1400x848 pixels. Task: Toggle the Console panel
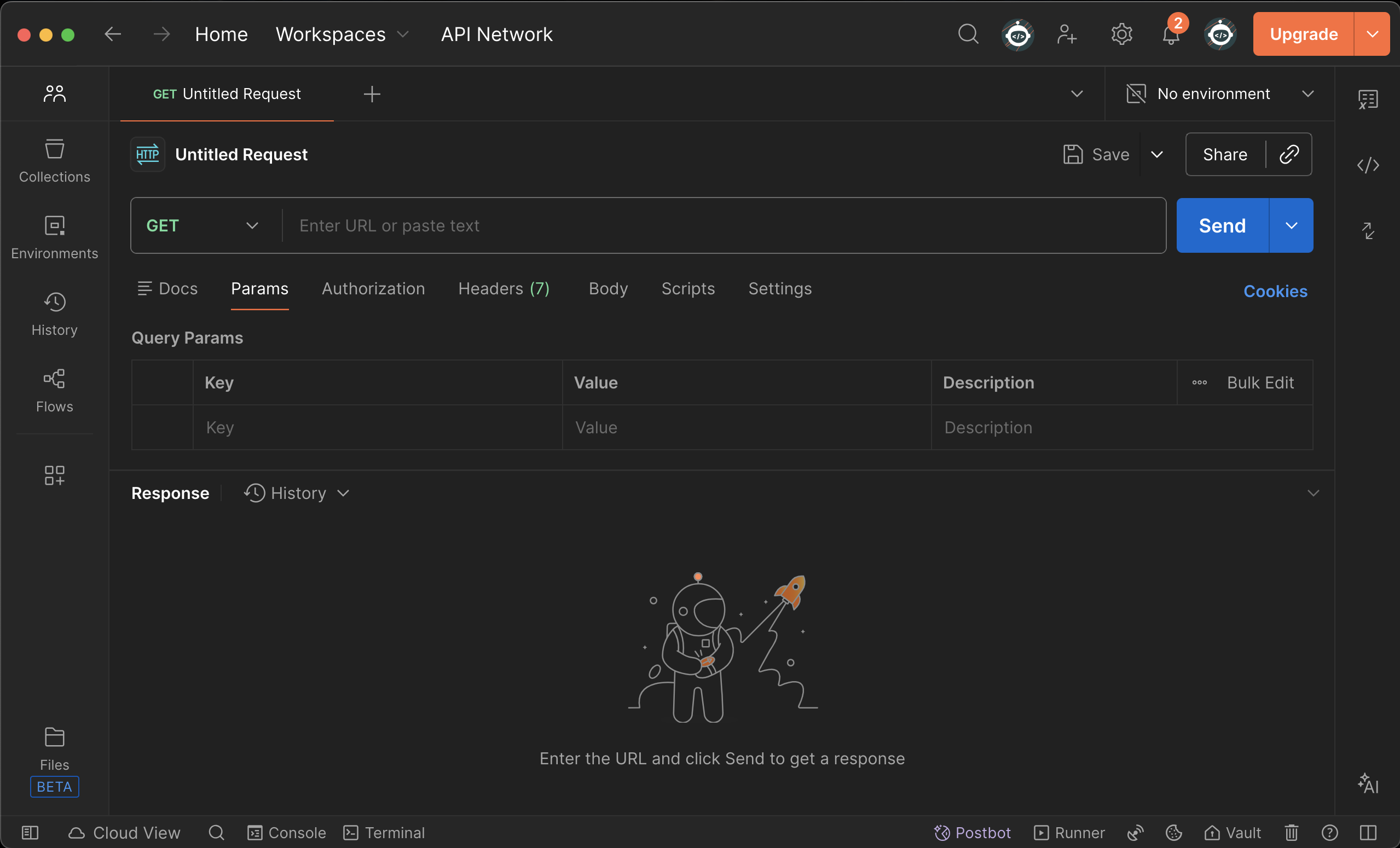(286, 832)
